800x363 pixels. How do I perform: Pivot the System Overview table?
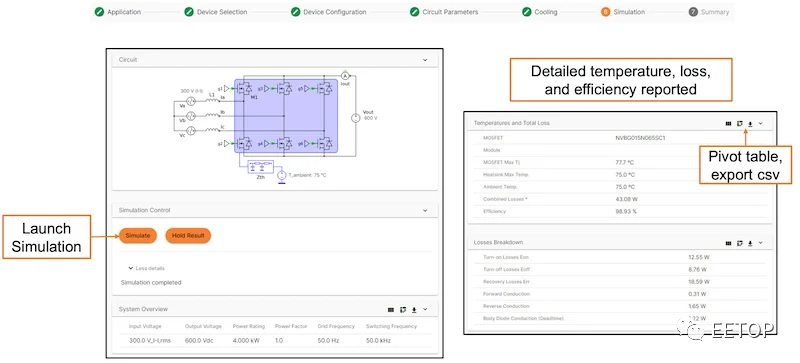[403, 309]
